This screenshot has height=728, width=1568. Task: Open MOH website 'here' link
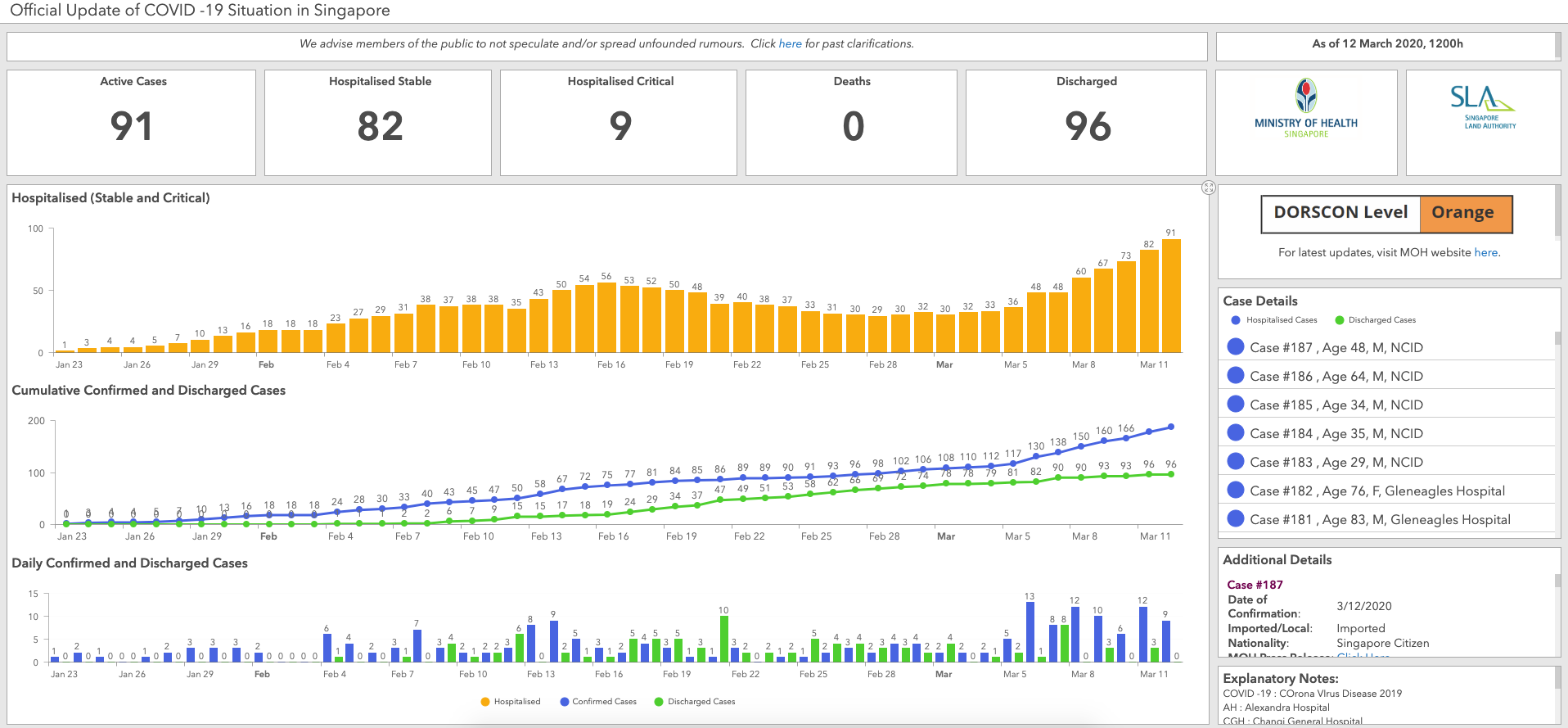pyautogui.click(x=1486, y=252)
